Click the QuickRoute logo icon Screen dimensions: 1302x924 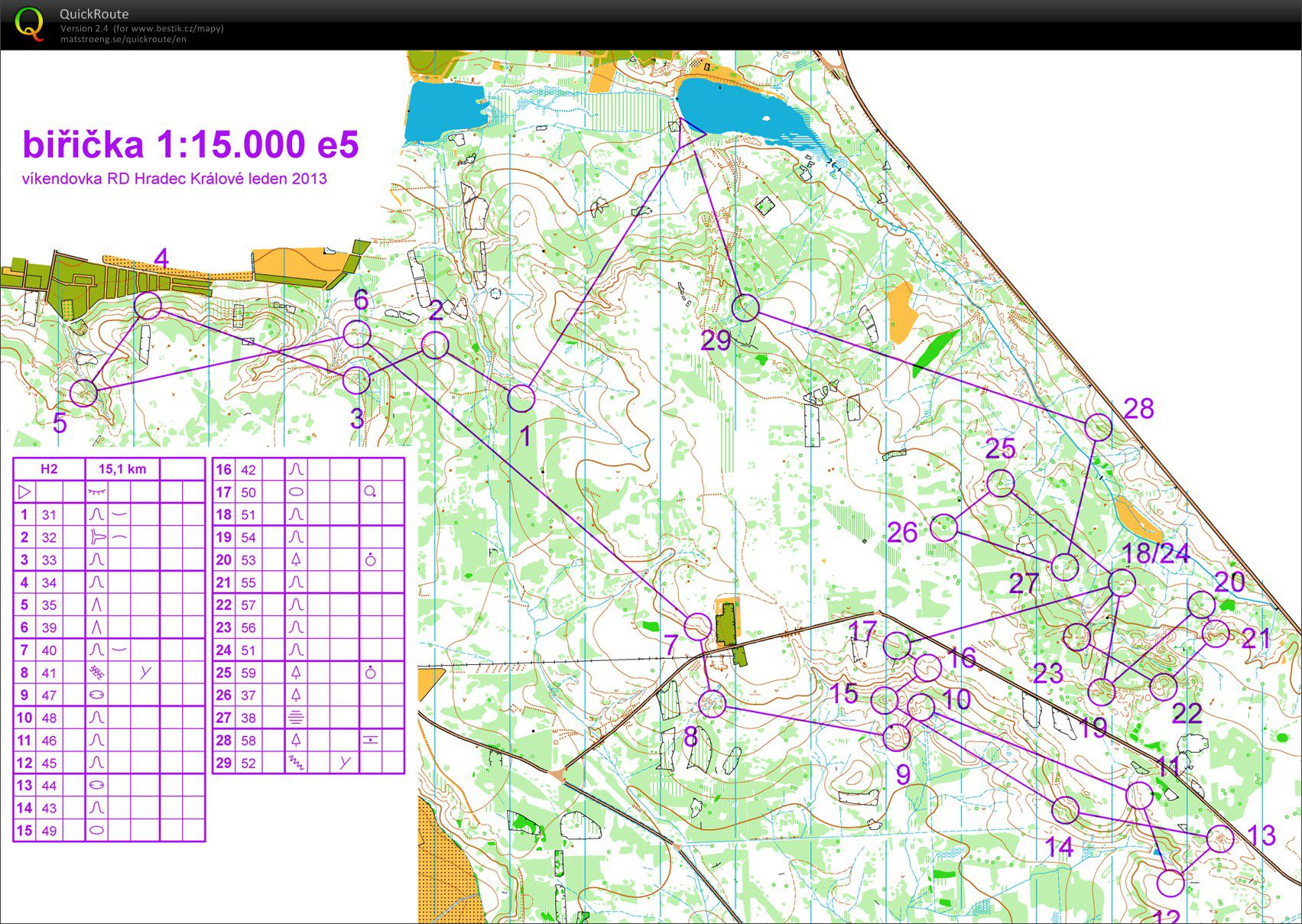[29, 23]
